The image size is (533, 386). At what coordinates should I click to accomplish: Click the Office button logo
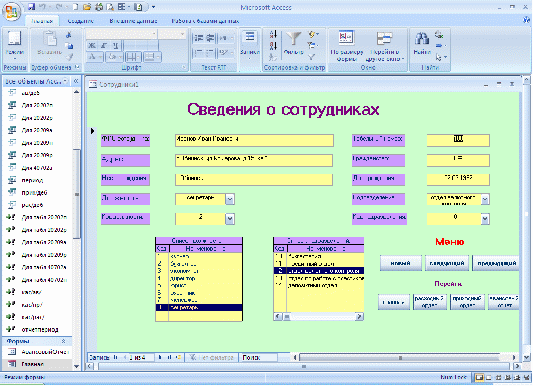click(x=12, y=11)
